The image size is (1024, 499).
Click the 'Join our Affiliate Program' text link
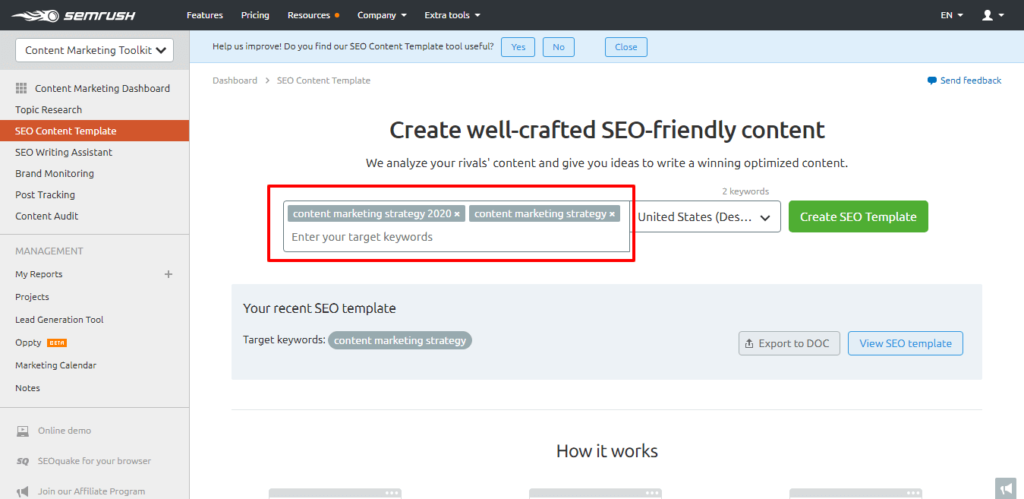pyautogui.click(x=91, y=491)
